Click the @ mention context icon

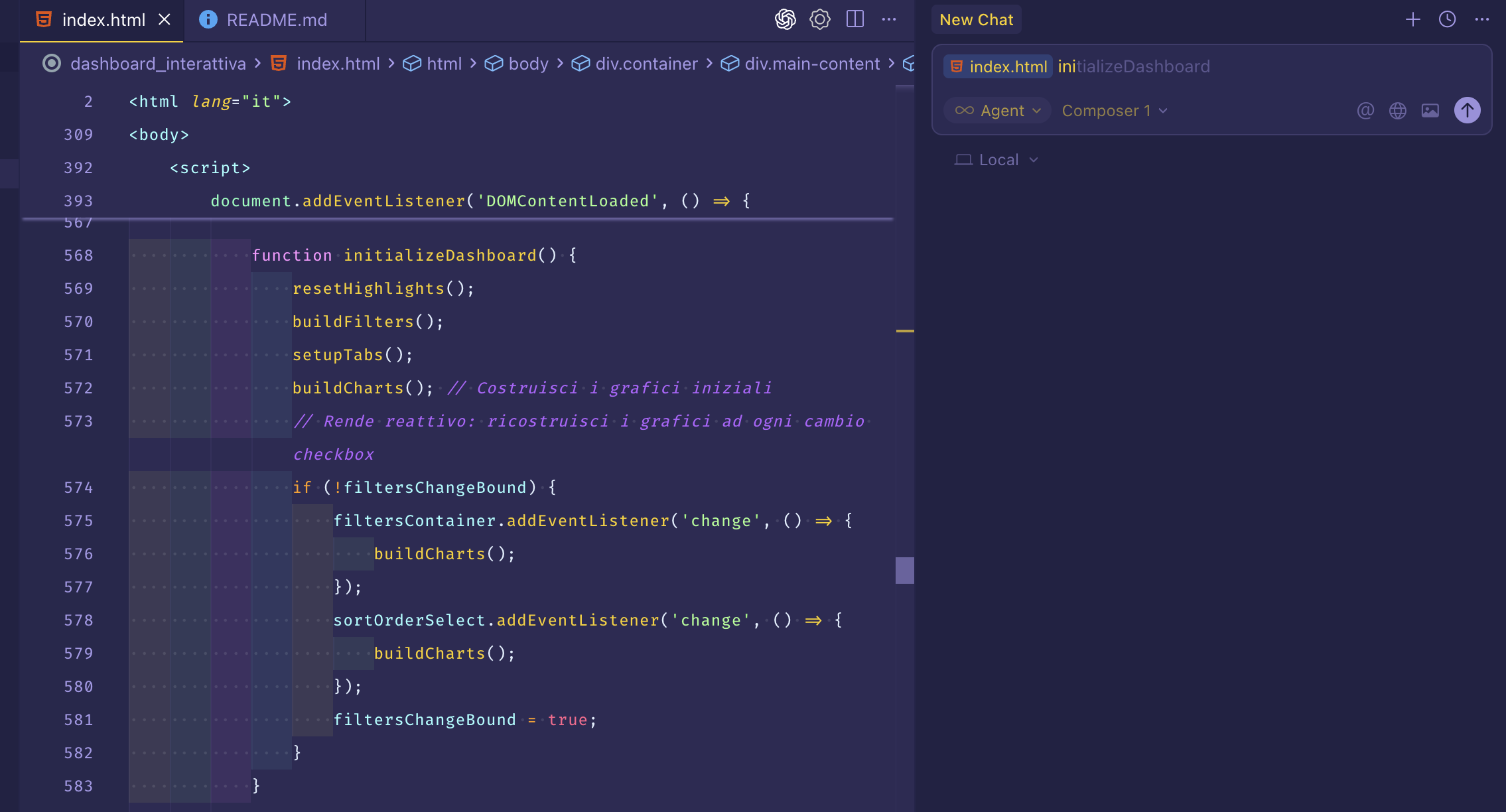(1365, 110)
